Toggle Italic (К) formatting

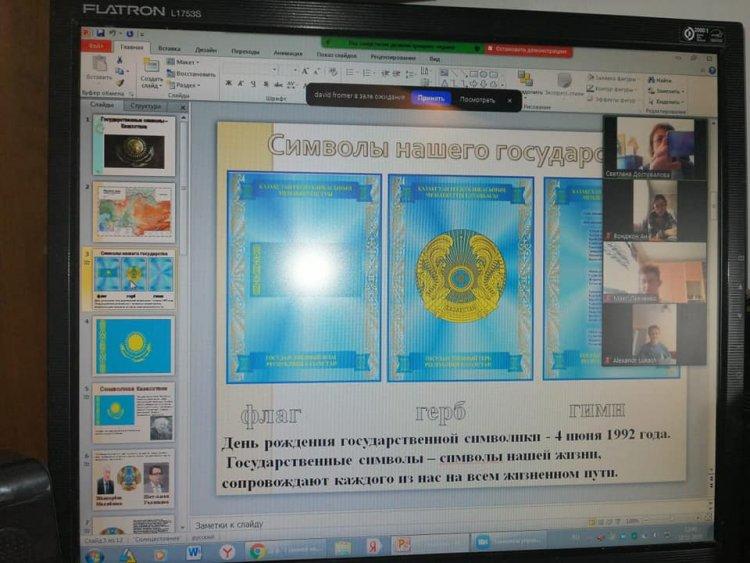point(241,84)
